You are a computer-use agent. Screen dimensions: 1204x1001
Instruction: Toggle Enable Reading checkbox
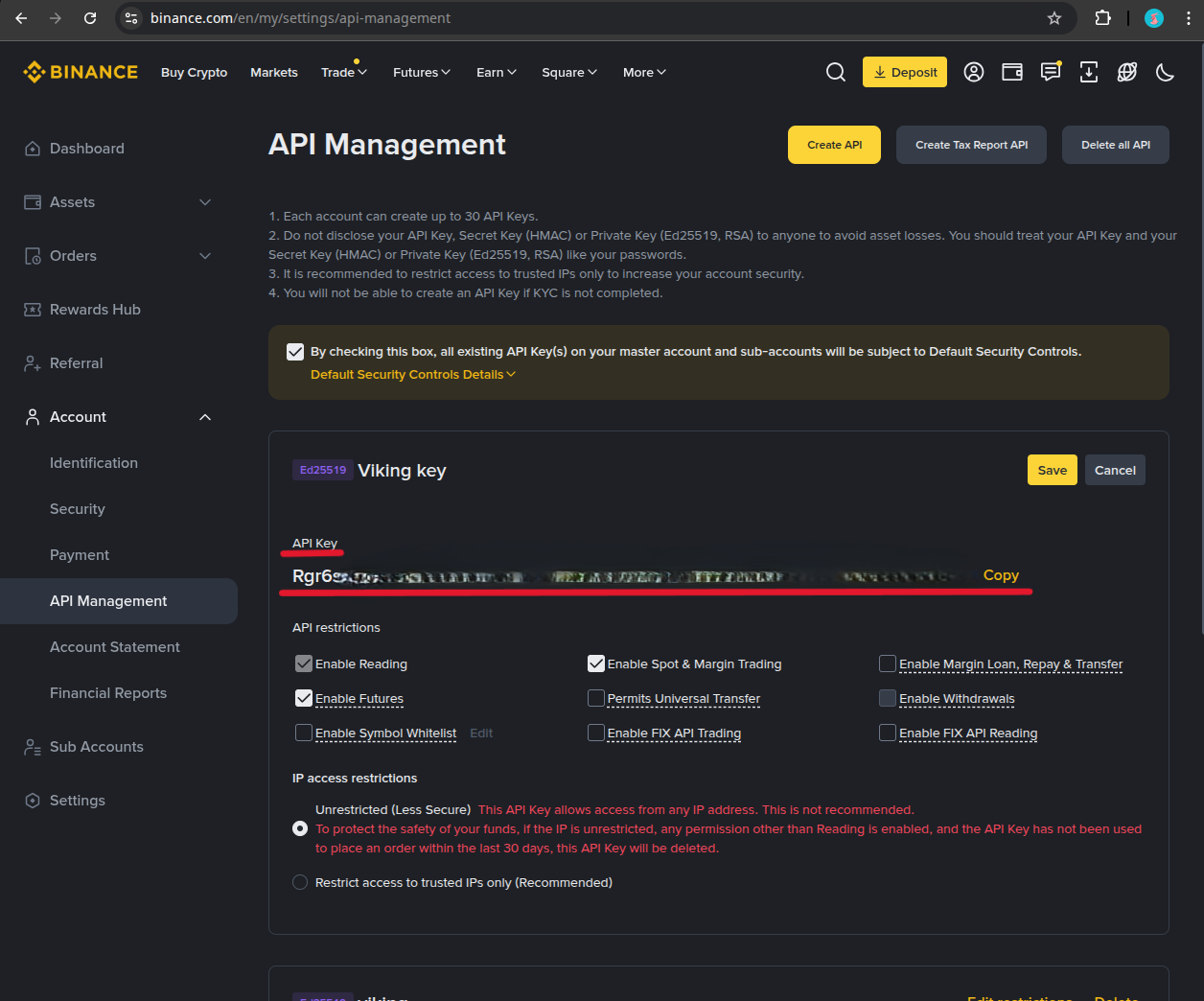click(x=304, y=663)
